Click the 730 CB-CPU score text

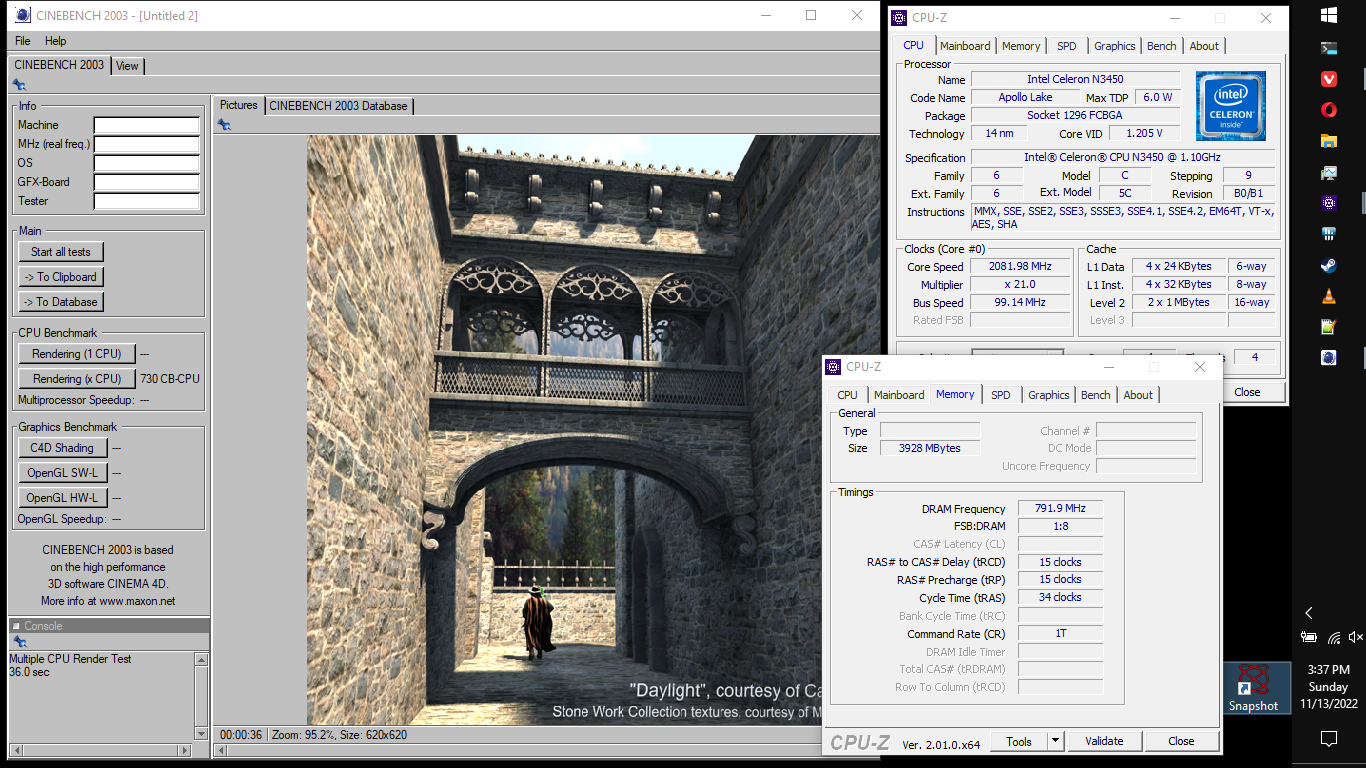170,379
